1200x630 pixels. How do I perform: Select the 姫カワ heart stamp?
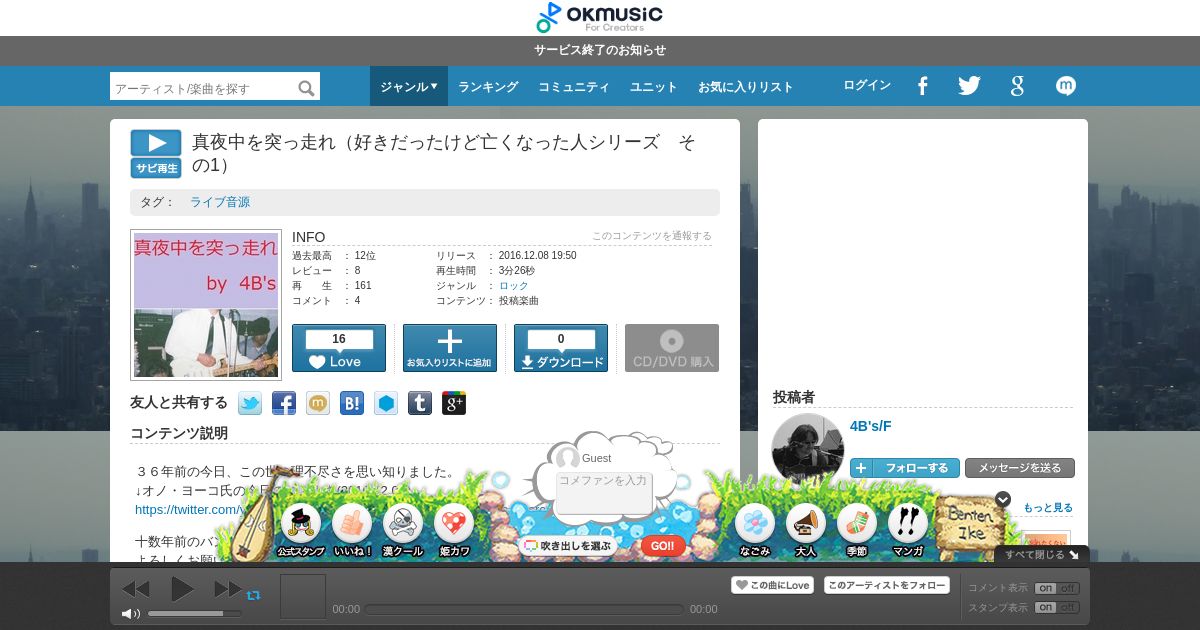tap(454, 530)
